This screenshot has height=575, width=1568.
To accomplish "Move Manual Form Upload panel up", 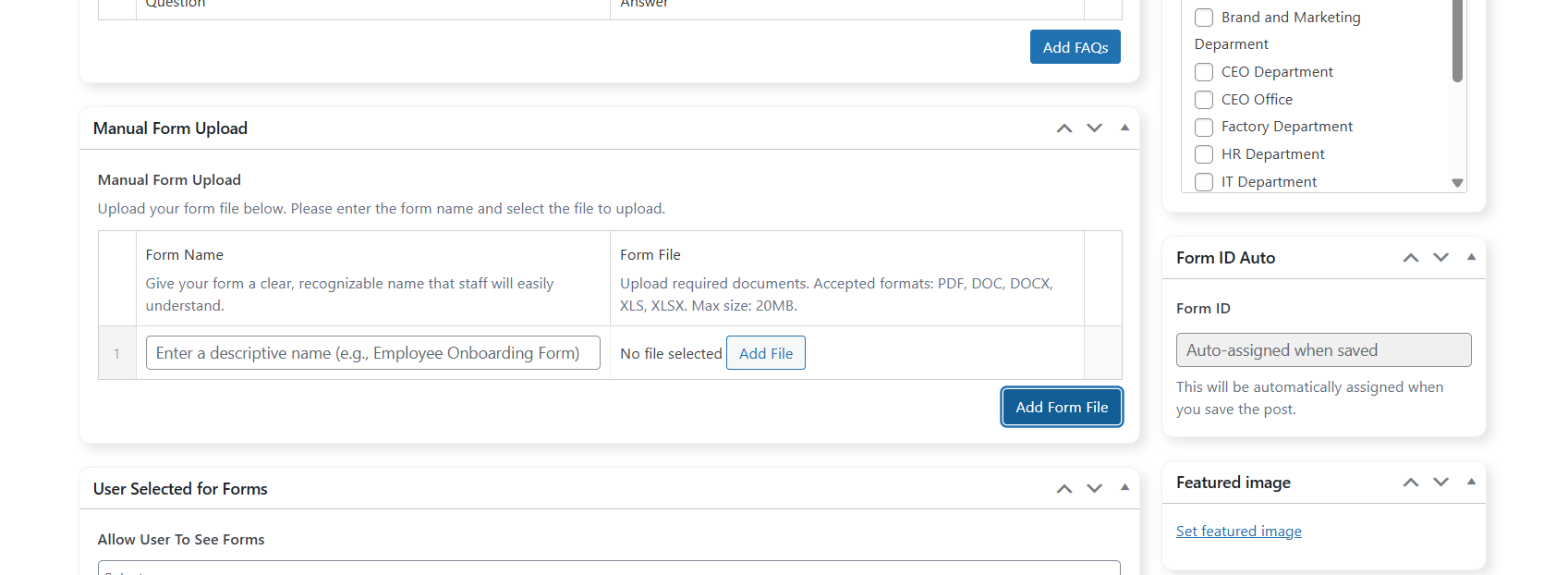I will coord(1064,128).
